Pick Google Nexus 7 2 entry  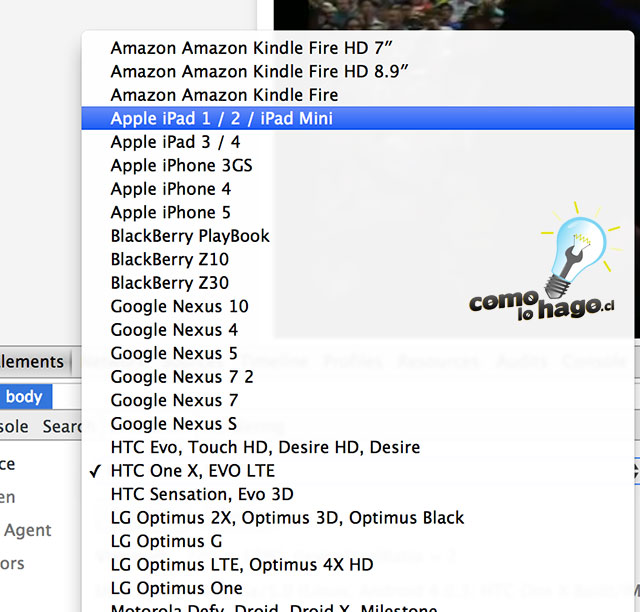point(182,377)
